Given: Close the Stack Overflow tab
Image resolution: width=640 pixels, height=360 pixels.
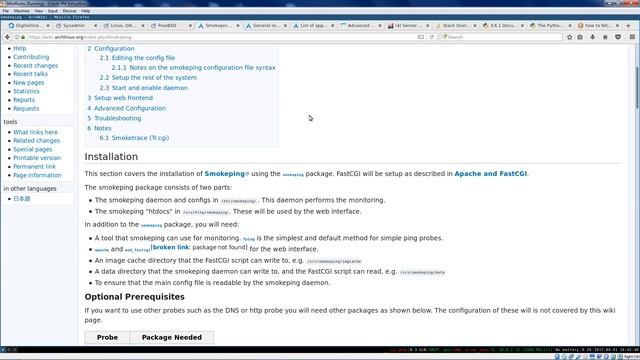Looking at the screenshot, I should (x=475, y=25).
